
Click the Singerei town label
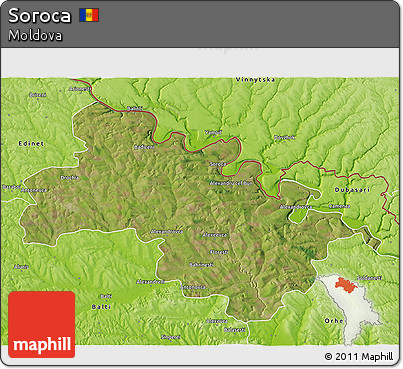point(170,337)
